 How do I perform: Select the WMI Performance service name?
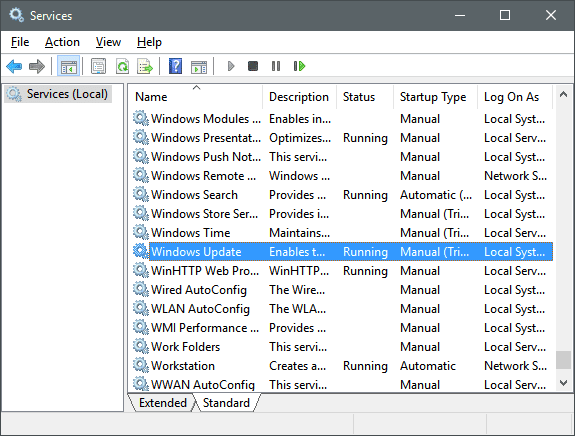tap(205, 328)
